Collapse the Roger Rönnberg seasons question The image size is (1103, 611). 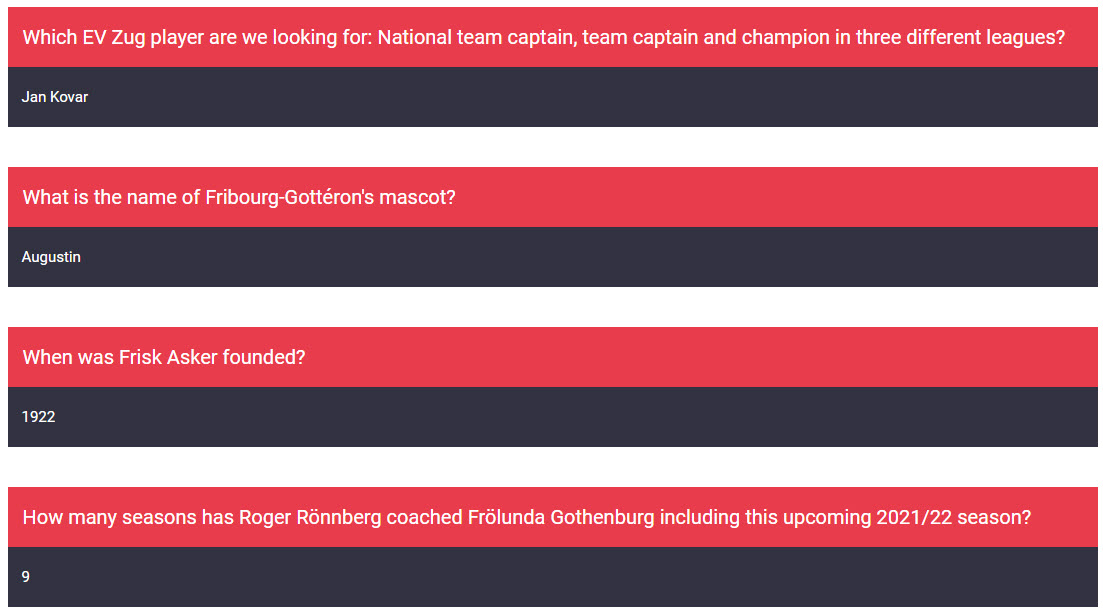[526, 517]
